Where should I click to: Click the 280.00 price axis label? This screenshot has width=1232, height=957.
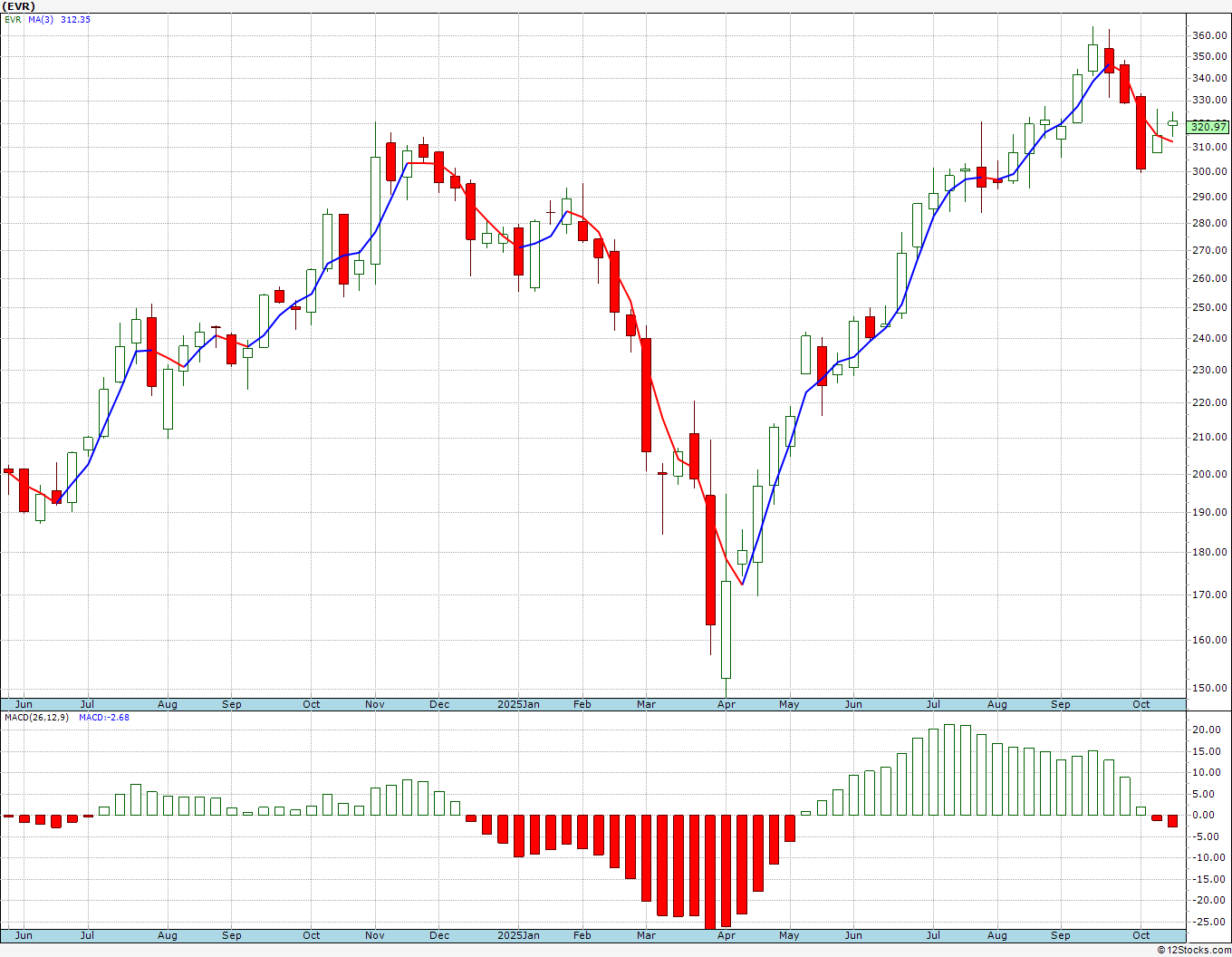(1210, 223)
